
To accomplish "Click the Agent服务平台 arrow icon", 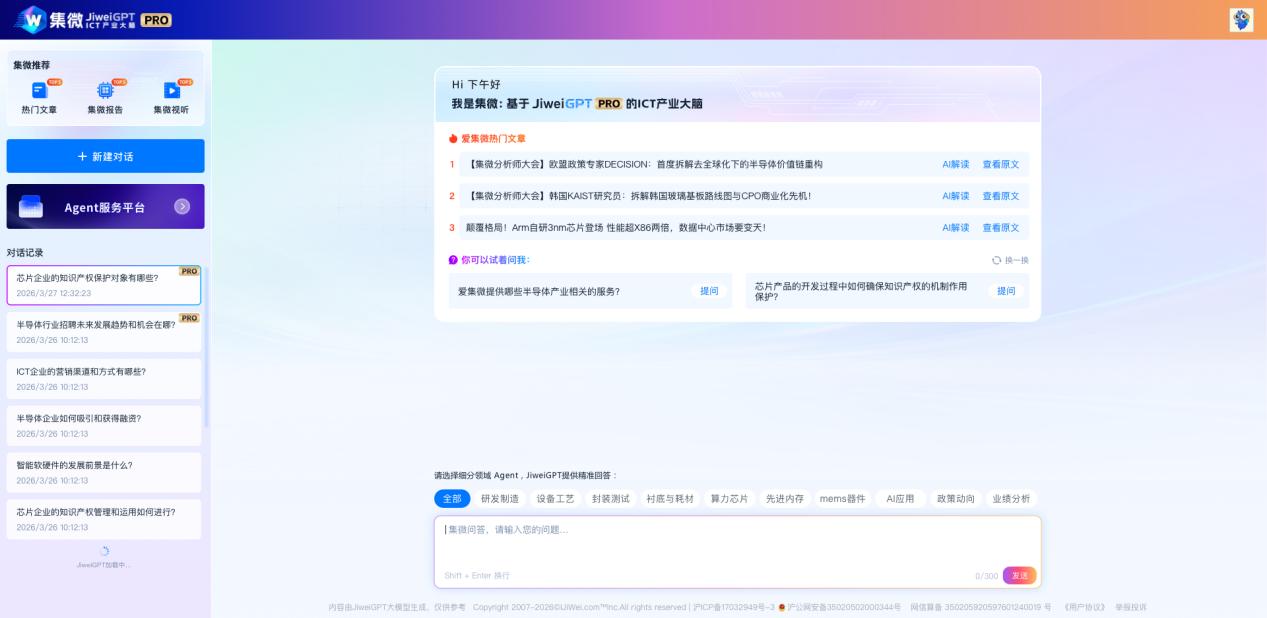I will coord(182,207).
